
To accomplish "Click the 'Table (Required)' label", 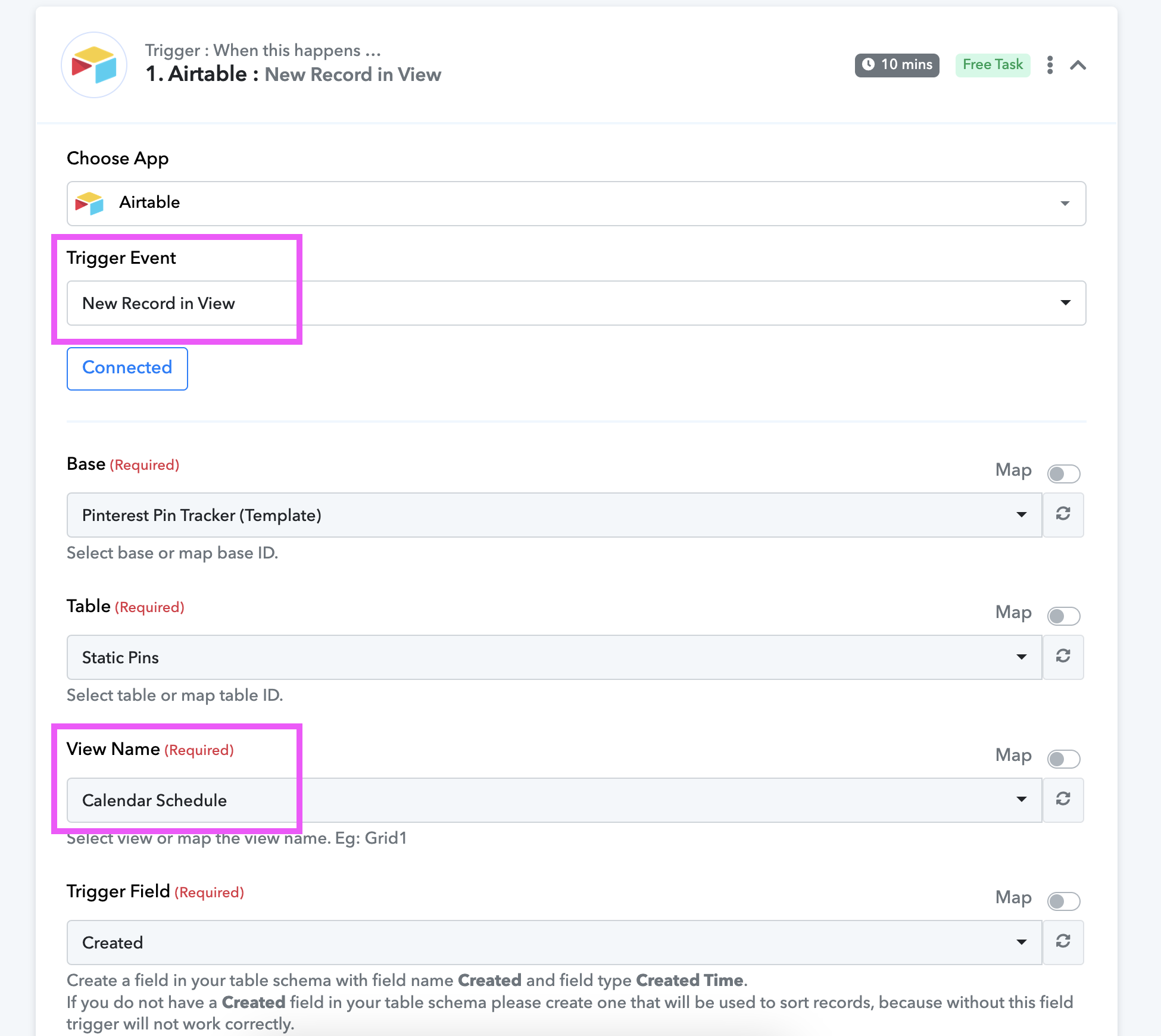I will [x=126, y=606].
